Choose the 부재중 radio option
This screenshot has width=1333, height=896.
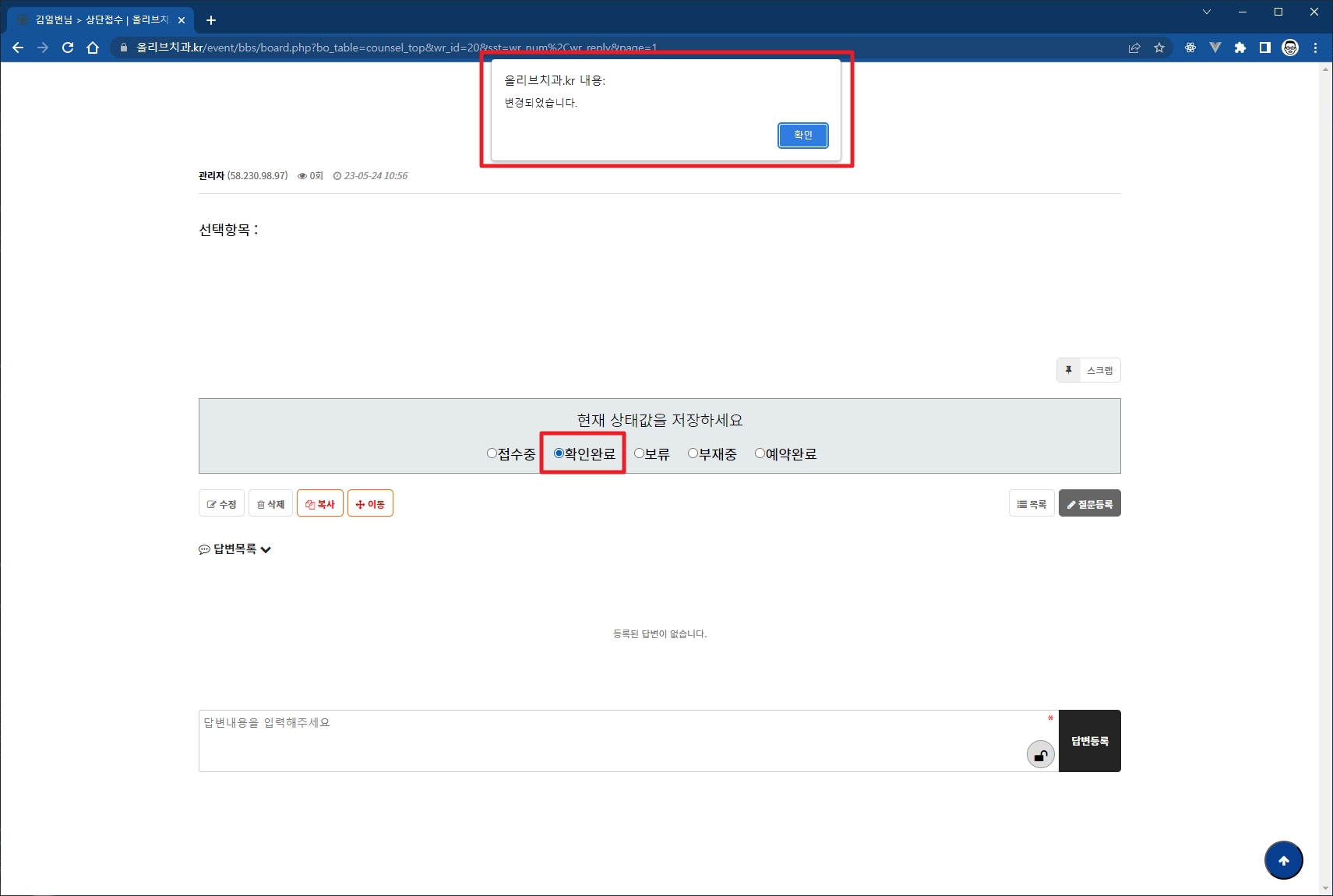point(693,453)
